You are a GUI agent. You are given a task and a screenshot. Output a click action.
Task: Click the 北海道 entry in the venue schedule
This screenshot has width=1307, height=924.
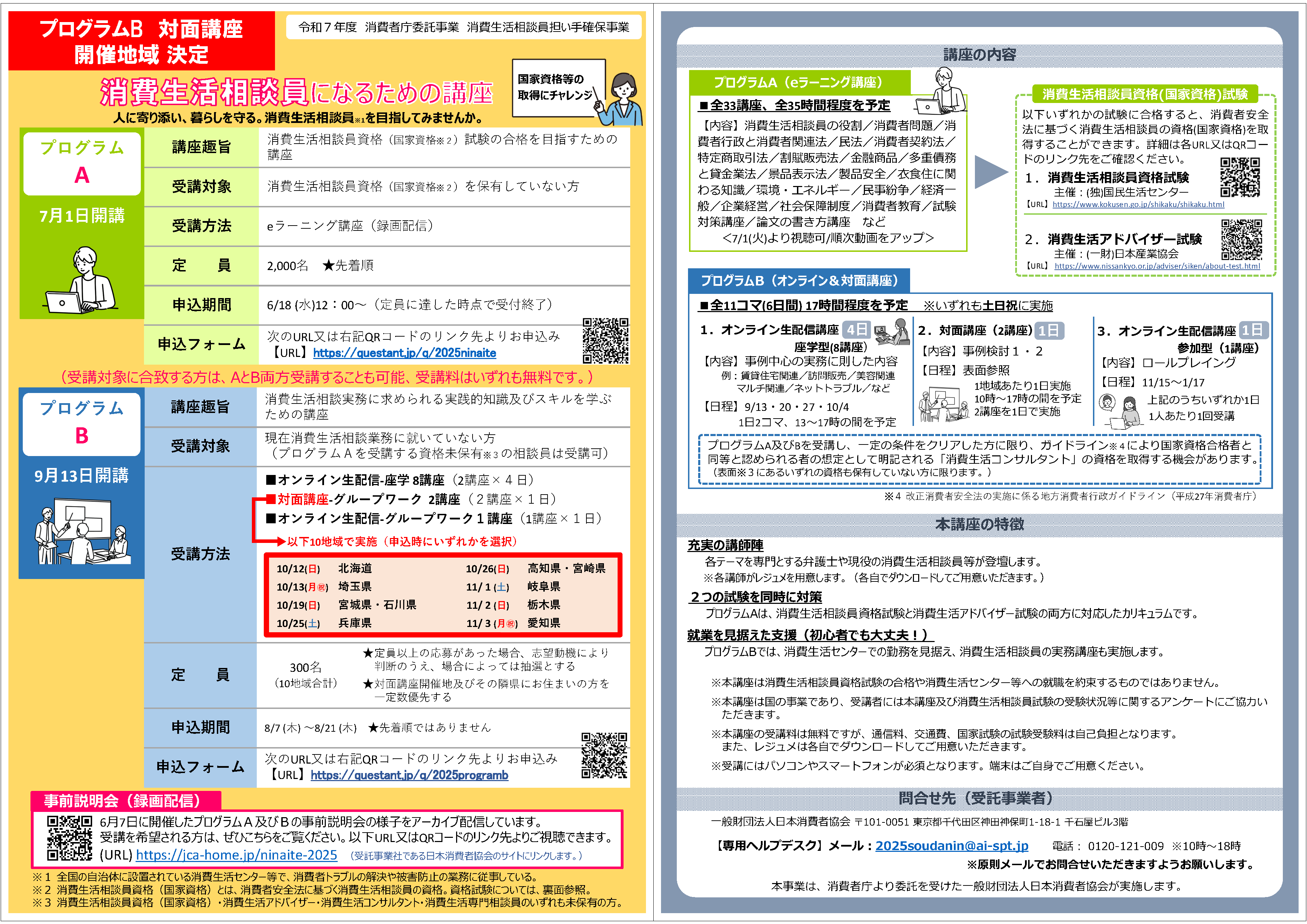[x=355, y=568]
